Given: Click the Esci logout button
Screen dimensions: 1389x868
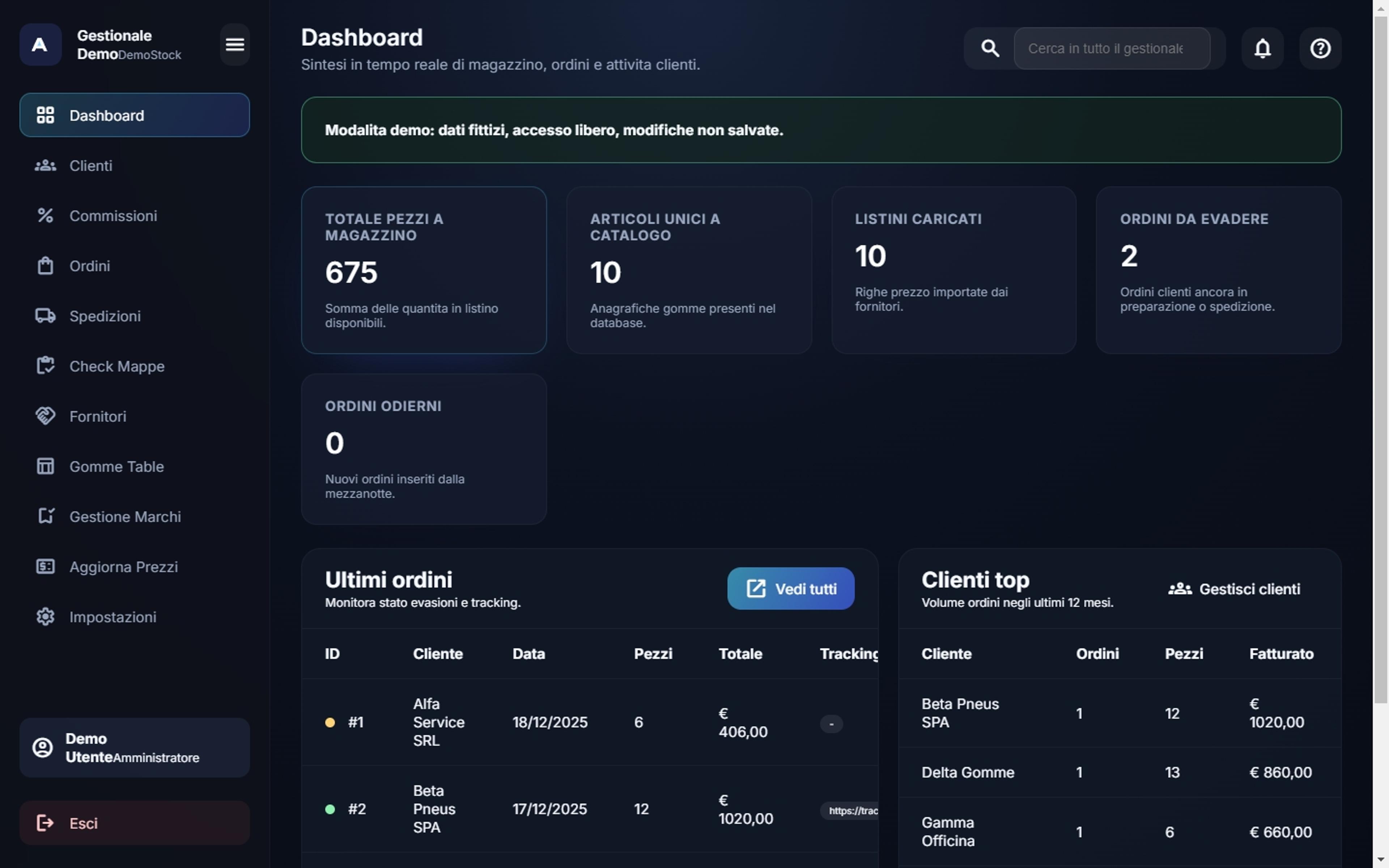Looking at the screenshot, I should tap(135, 823).
